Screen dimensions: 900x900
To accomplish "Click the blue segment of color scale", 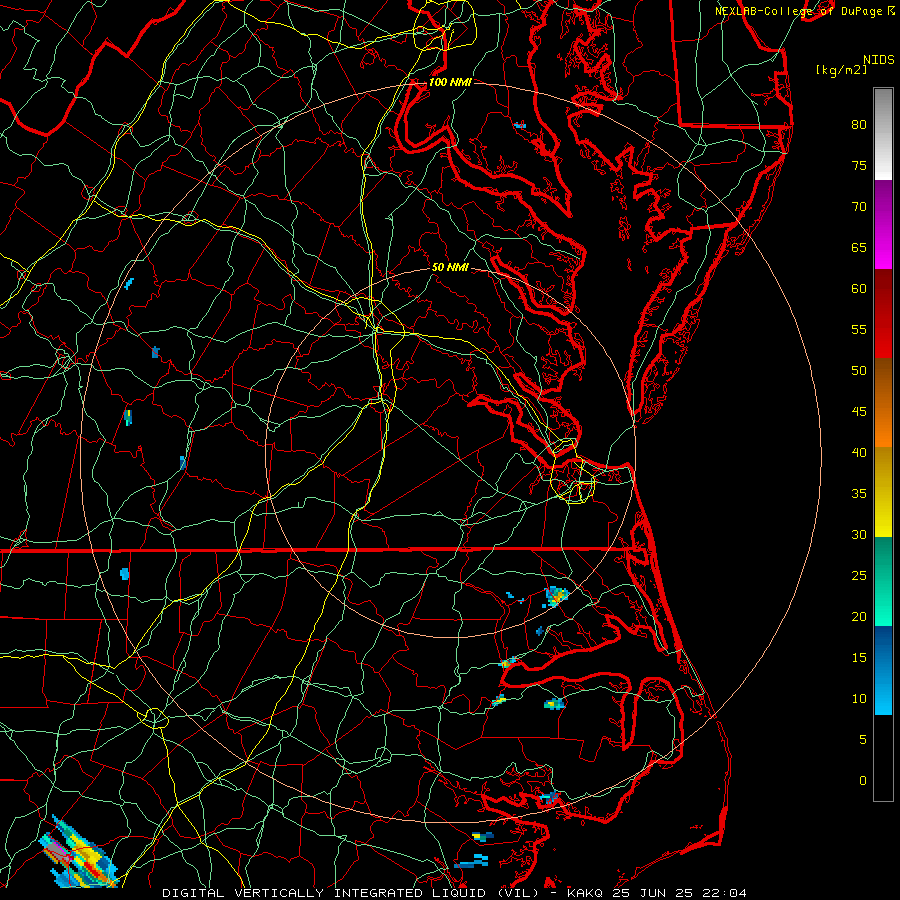I will point(883,670).
